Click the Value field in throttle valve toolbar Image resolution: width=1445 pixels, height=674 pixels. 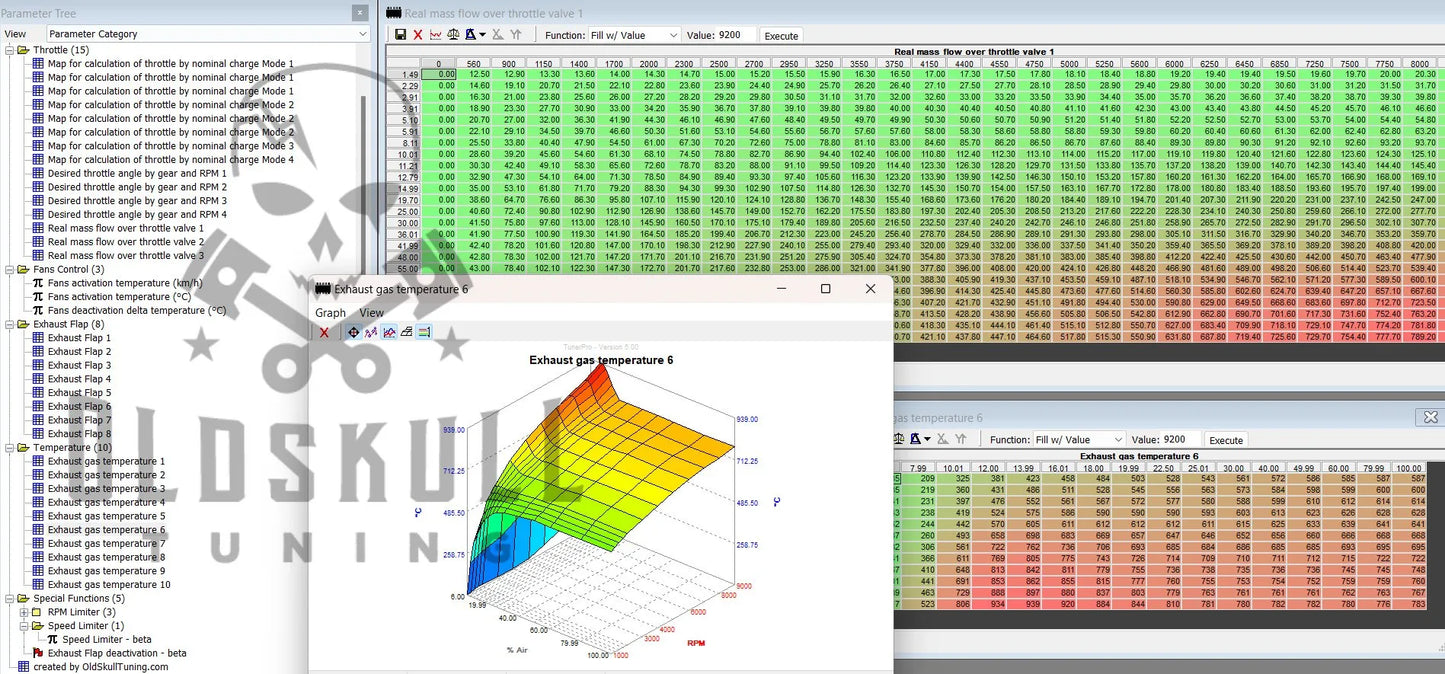point(736,35)
